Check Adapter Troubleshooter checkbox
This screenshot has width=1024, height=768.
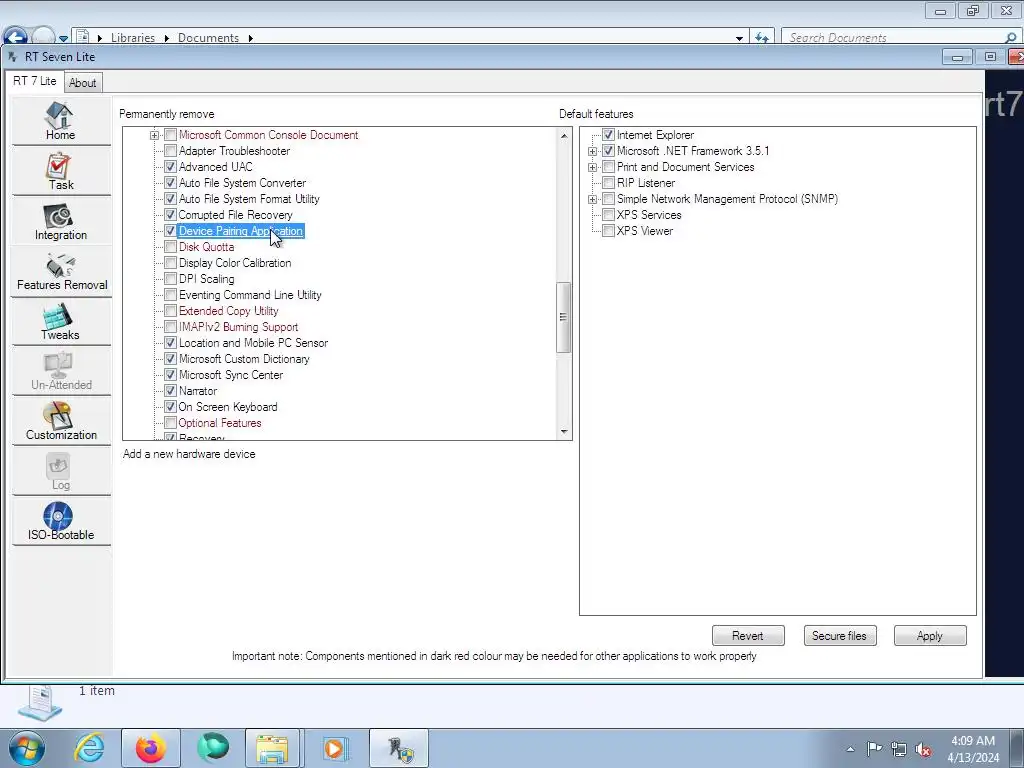pyautogui.click(x=170, y=151)
